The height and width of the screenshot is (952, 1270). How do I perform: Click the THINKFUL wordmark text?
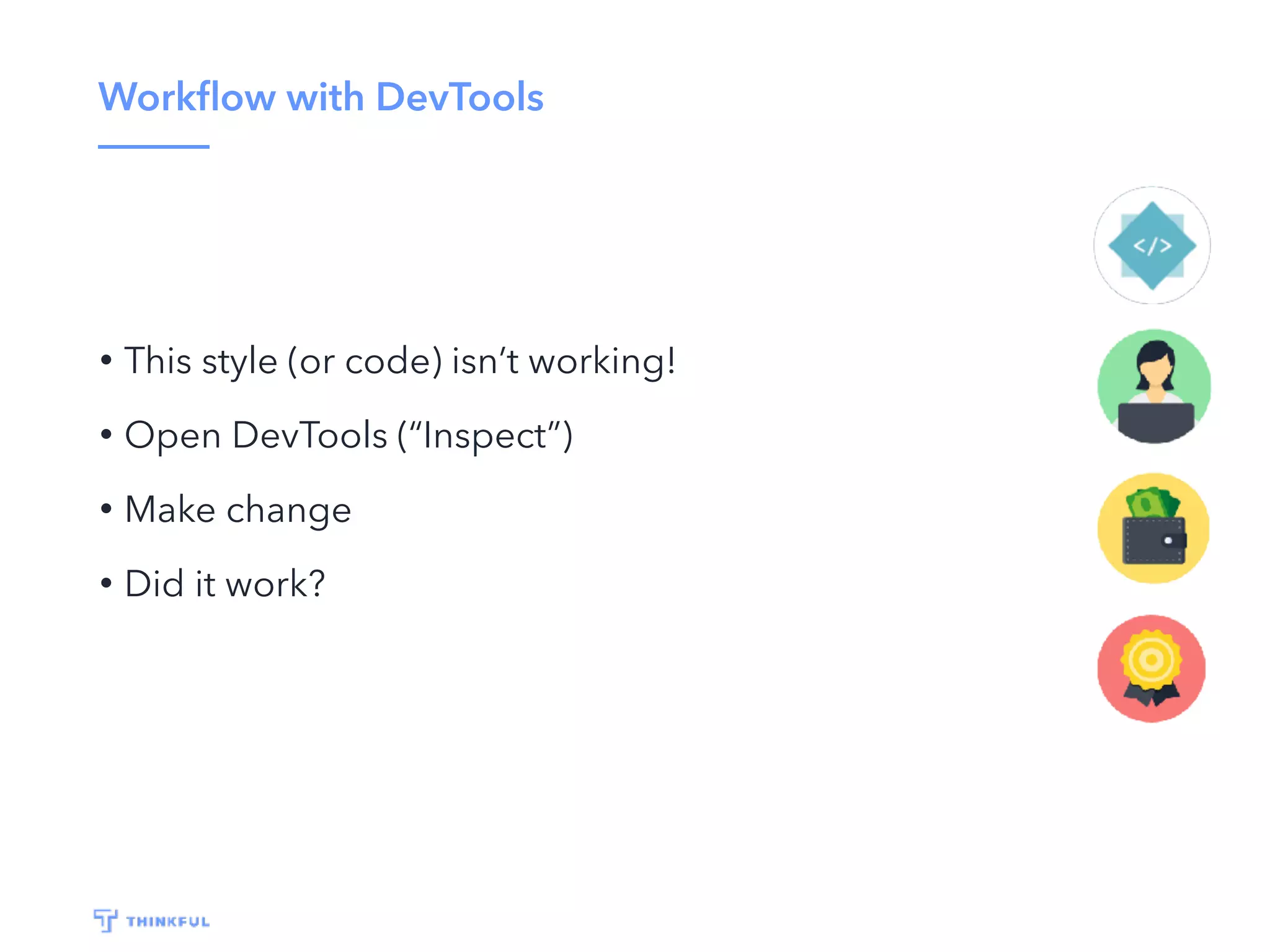(168, 922)
